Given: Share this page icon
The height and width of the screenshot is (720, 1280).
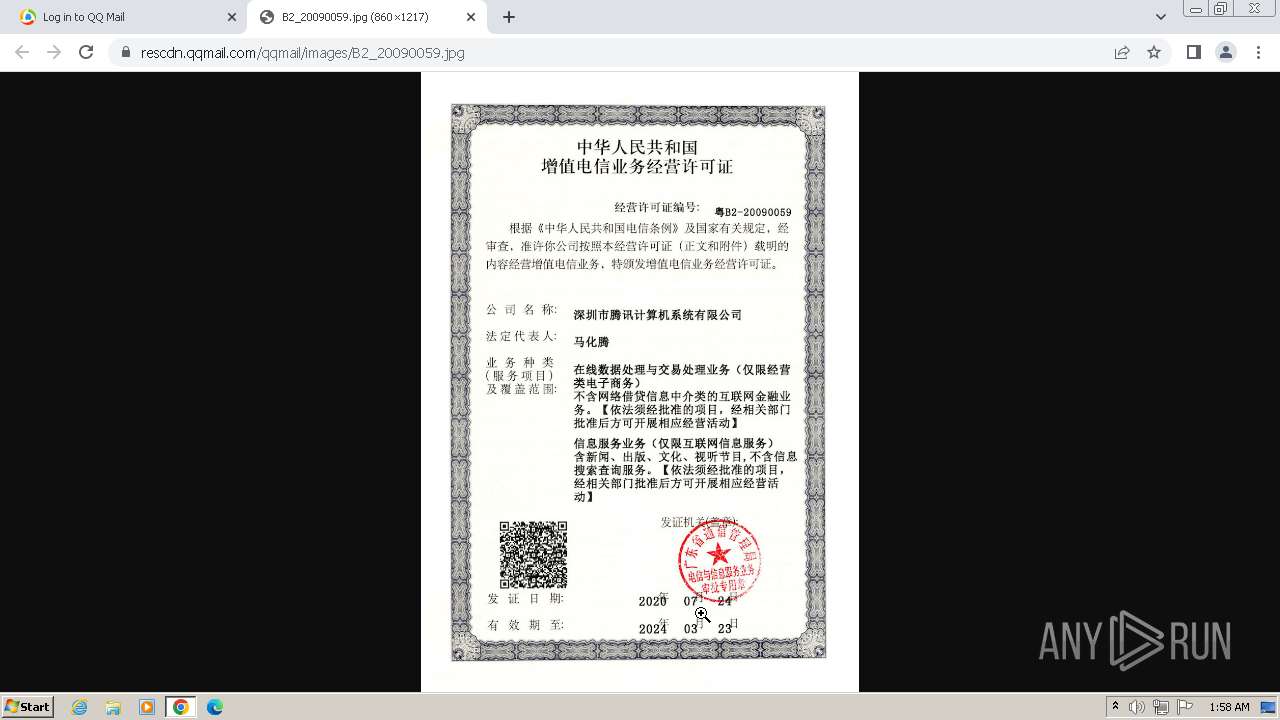Looking at the screenshot, I should (x=1122, y=53).
